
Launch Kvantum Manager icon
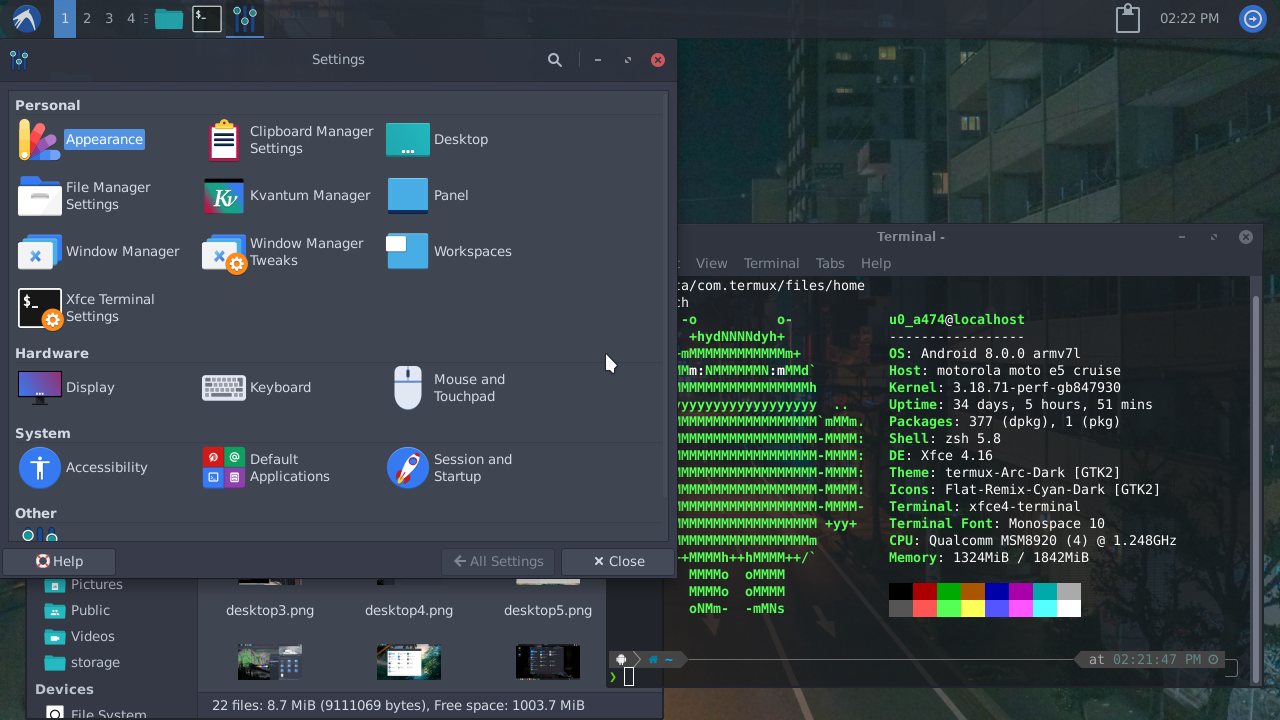point(224,196)
